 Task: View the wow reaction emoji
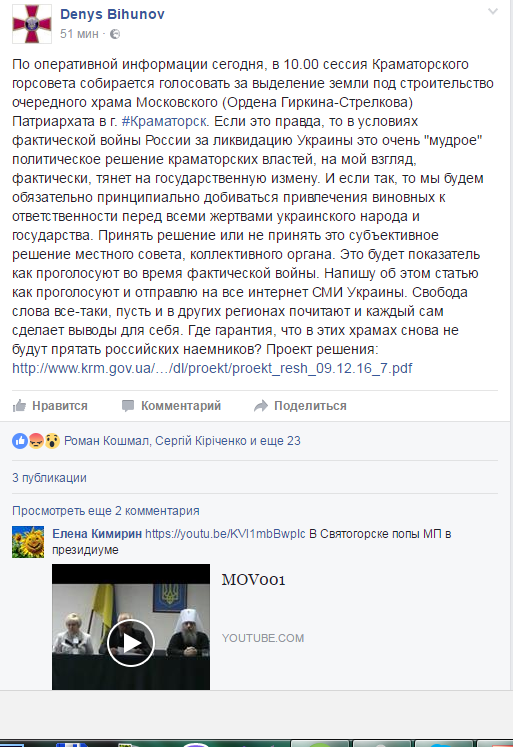click(52, 441)
